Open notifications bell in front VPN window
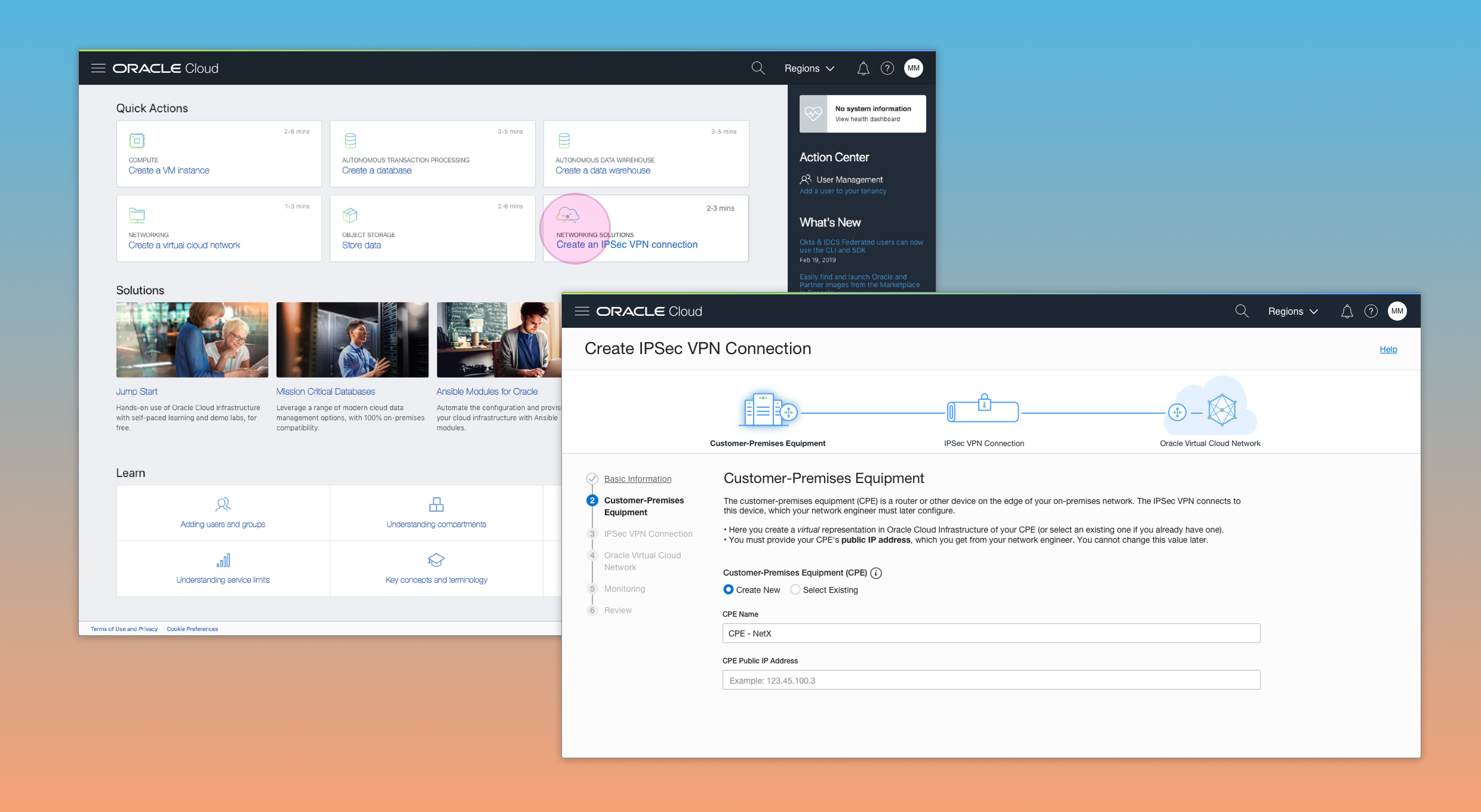1481x812 pixels. point(1347,311)
